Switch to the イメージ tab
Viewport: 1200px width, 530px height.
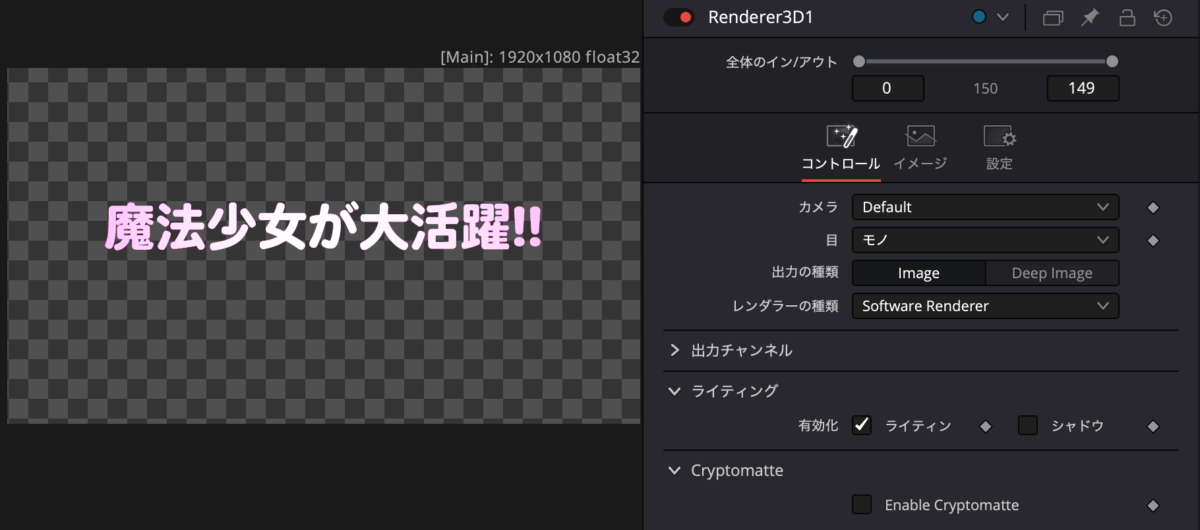[x=920, y=164]
